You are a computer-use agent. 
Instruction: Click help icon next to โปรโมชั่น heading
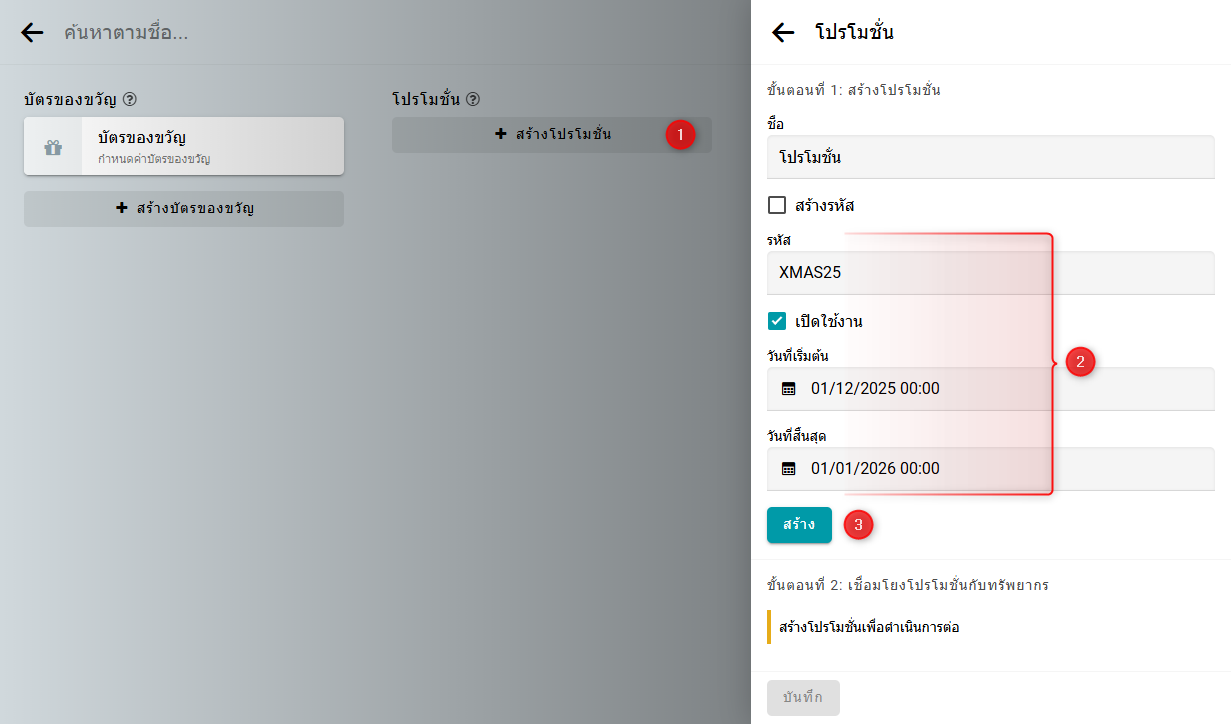tap(473, 100)
